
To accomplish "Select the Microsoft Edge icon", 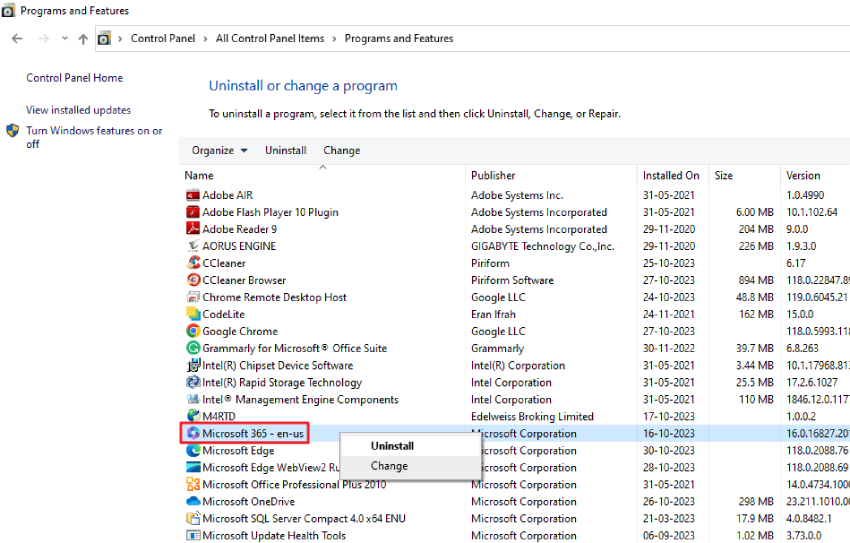I will [x=194, y=451].
